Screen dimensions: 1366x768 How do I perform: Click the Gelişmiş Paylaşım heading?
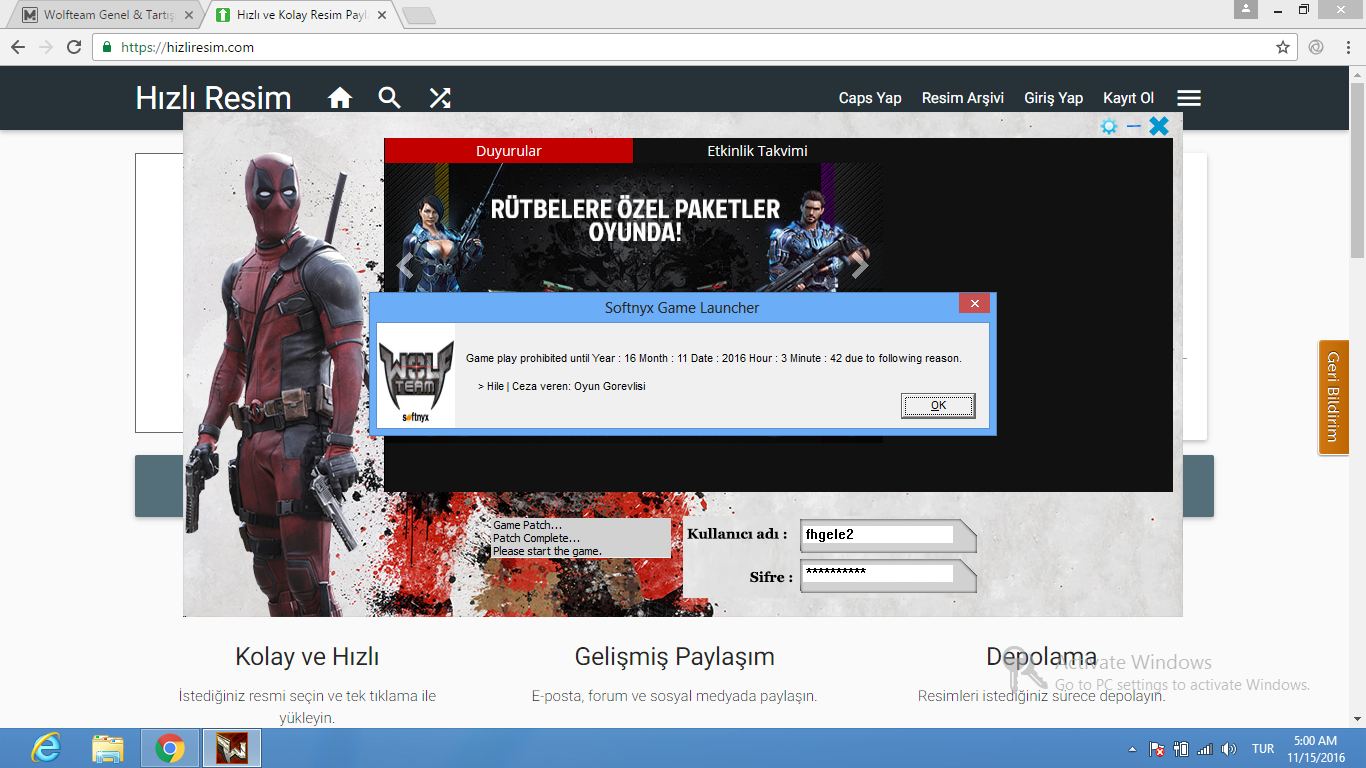coord(675,657)
